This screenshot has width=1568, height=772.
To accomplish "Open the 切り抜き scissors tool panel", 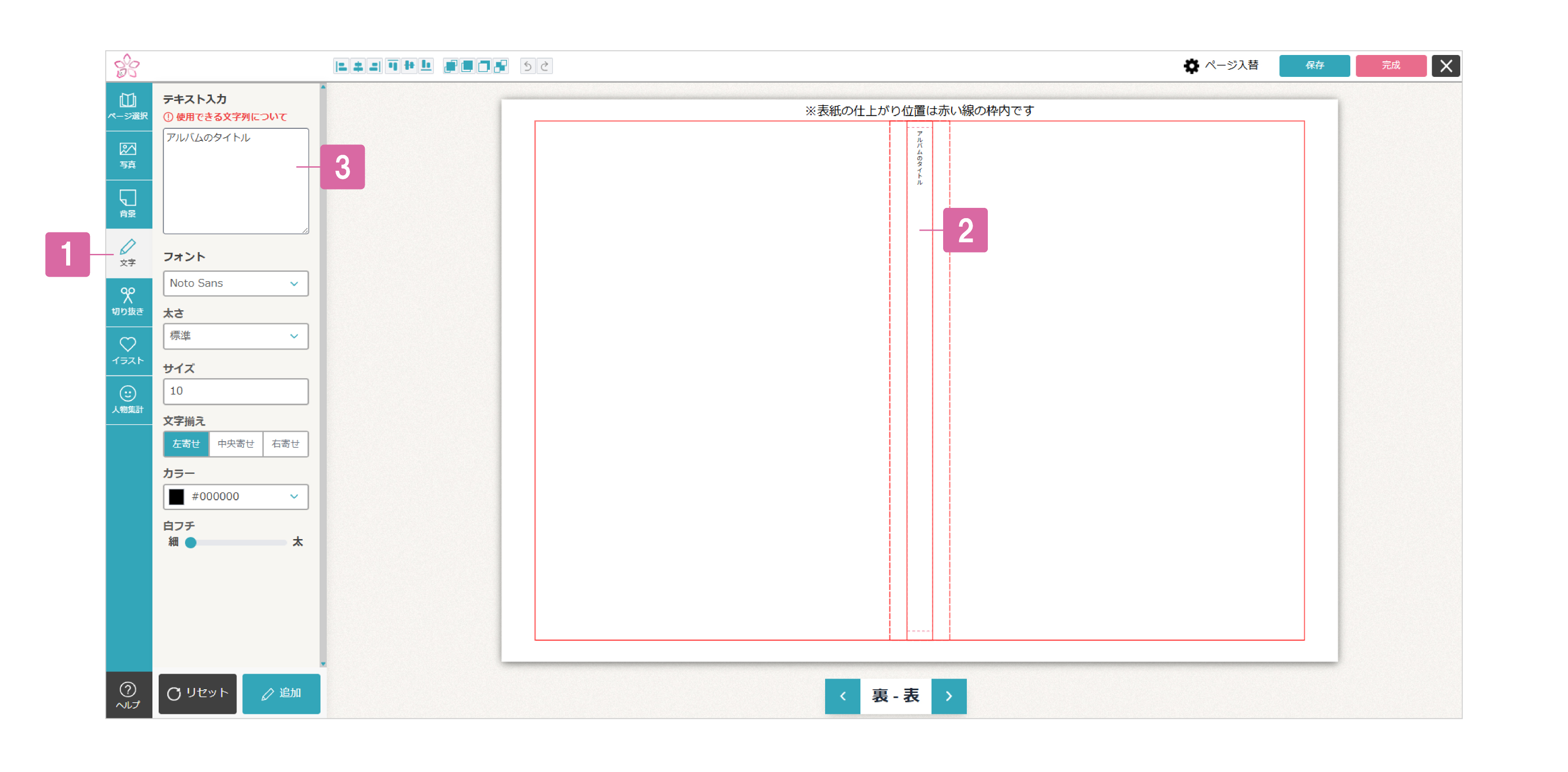I will [128, 302].
